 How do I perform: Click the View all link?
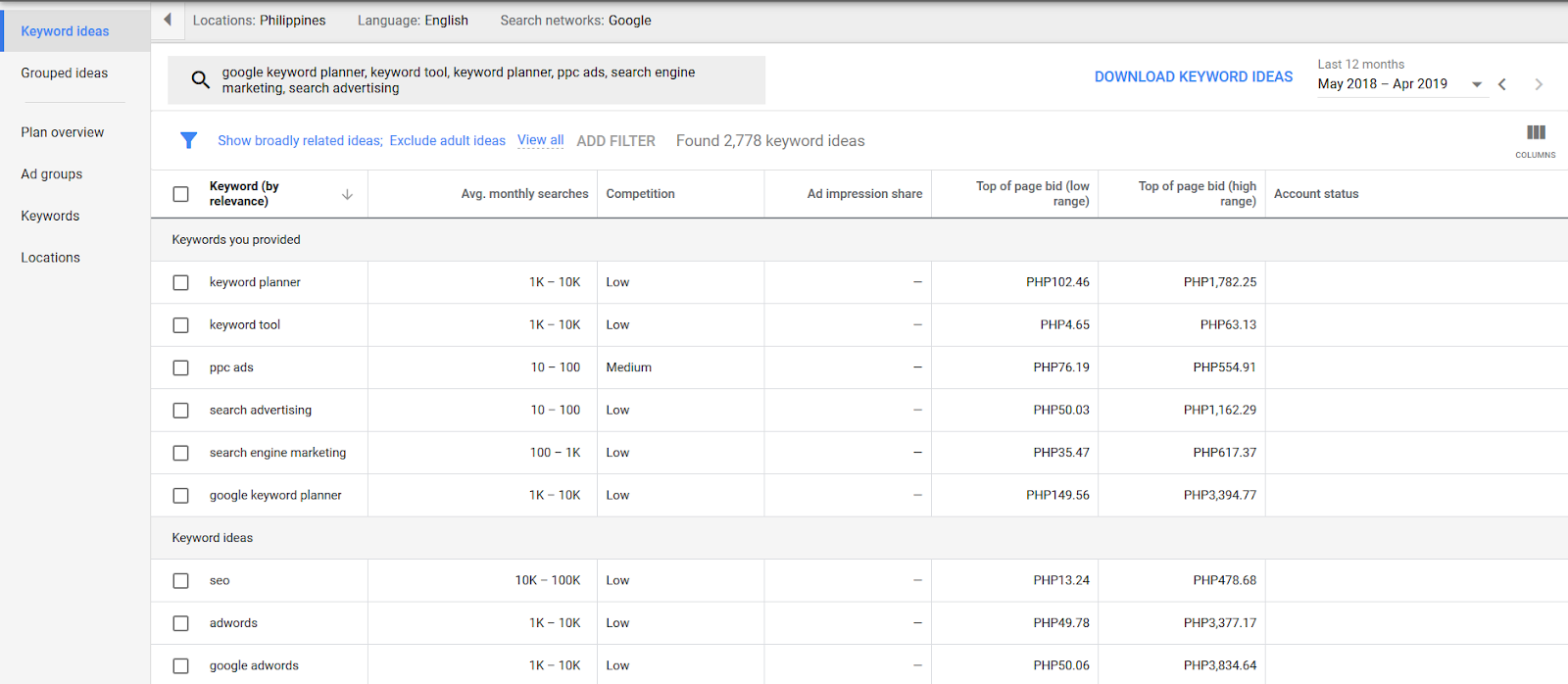click(540, 140)
